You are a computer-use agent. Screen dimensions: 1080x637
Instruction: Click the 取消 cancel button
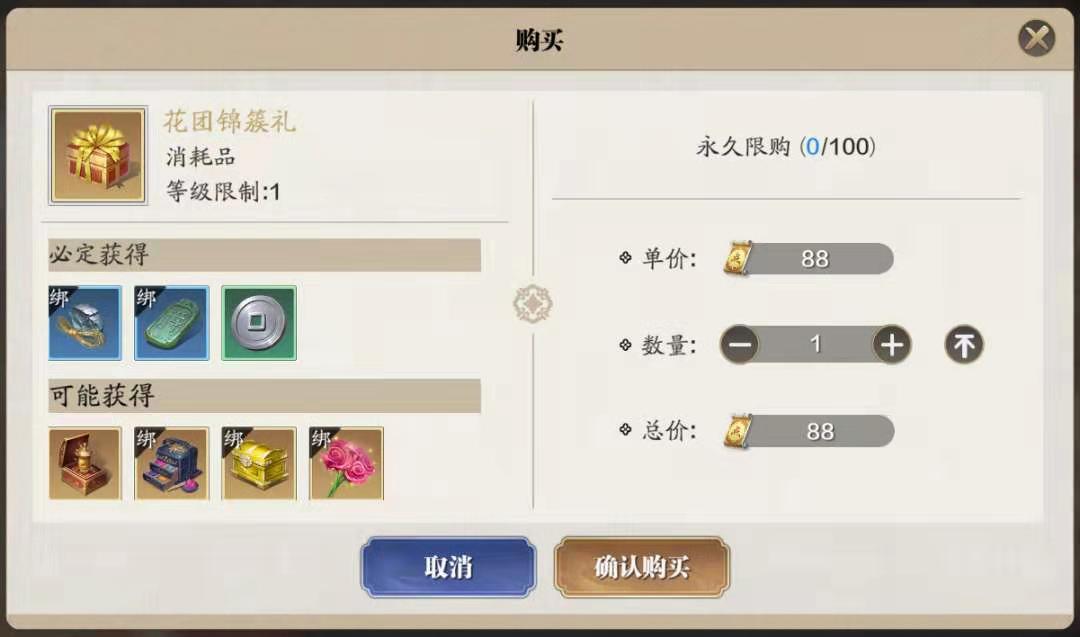(x=448, y=567)
